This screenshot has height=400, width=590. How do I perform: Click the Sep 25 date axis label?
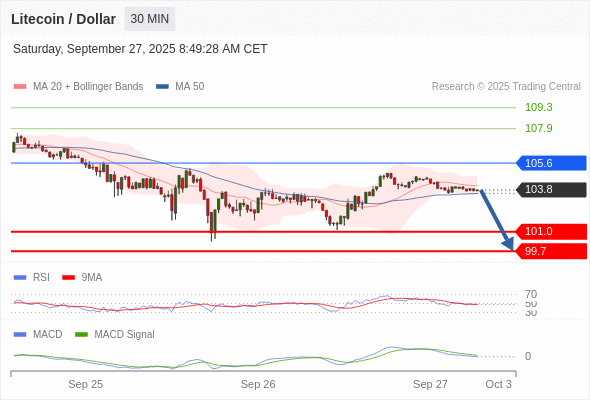[x=85, y=384]
